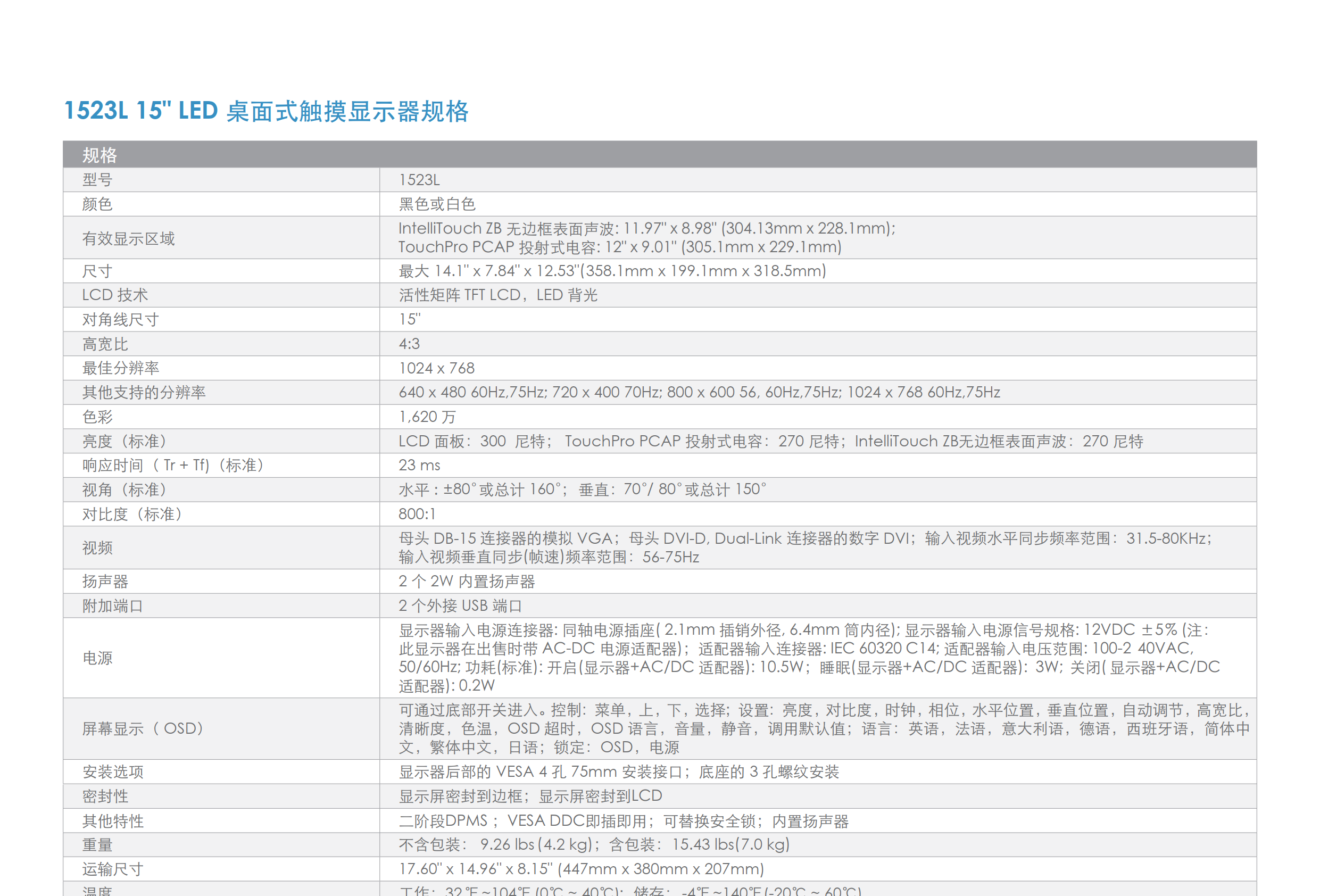This screenshot has height=896, width=1320.
Task: Select the '显示器输入电源连接器: 同轴电源插座' line
Action: point(804,630)
